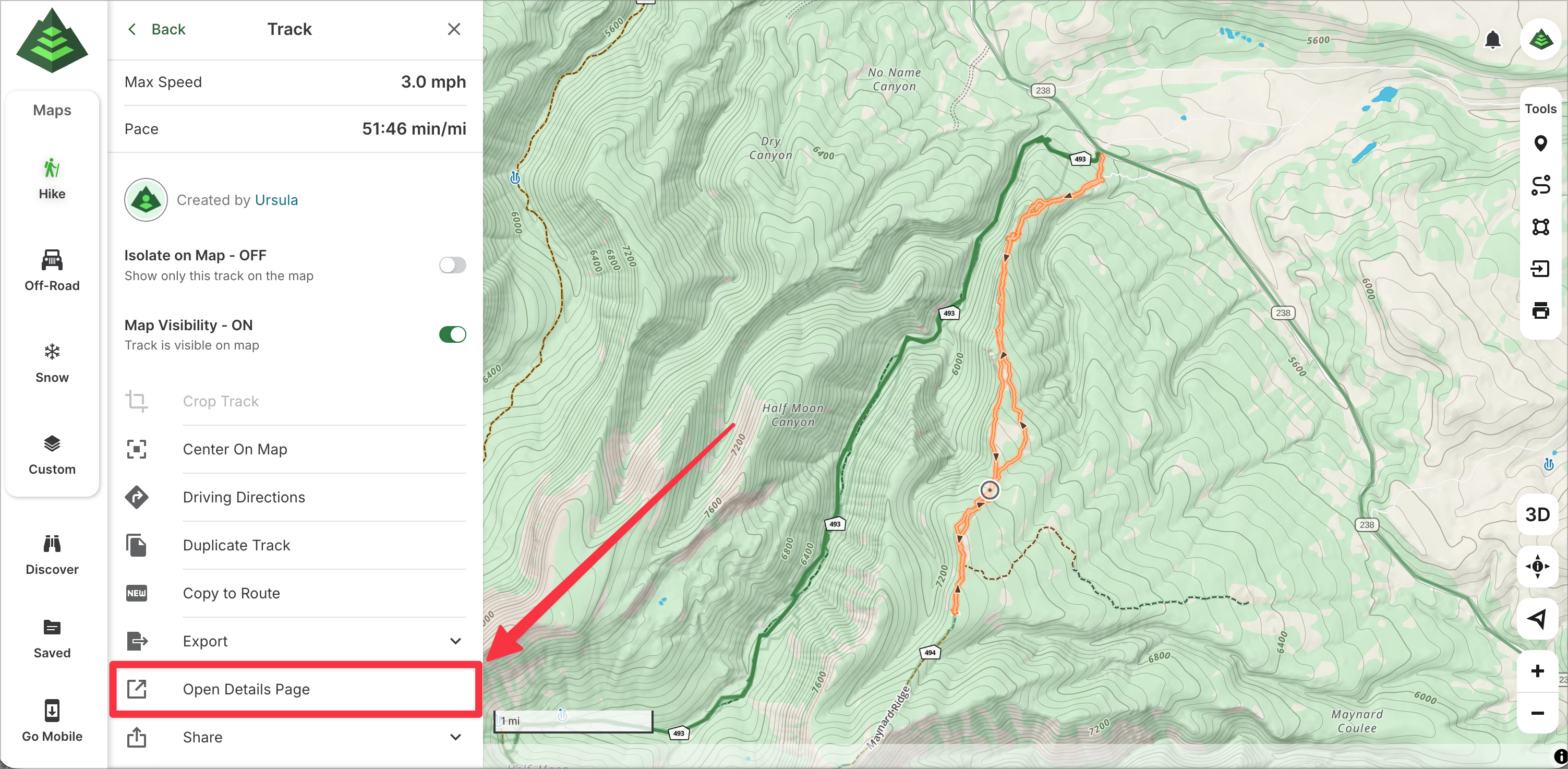This screenshot has width=1568, height=769.
Task: Switch map to 3D view
Action: click(1537, 514)
